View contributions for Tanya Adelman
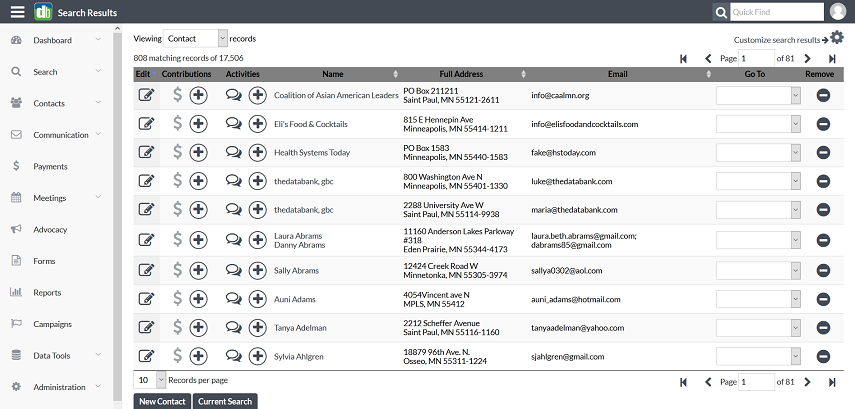Image resolution: width=855 pixels, height=409 pixels. coord(177,328)
